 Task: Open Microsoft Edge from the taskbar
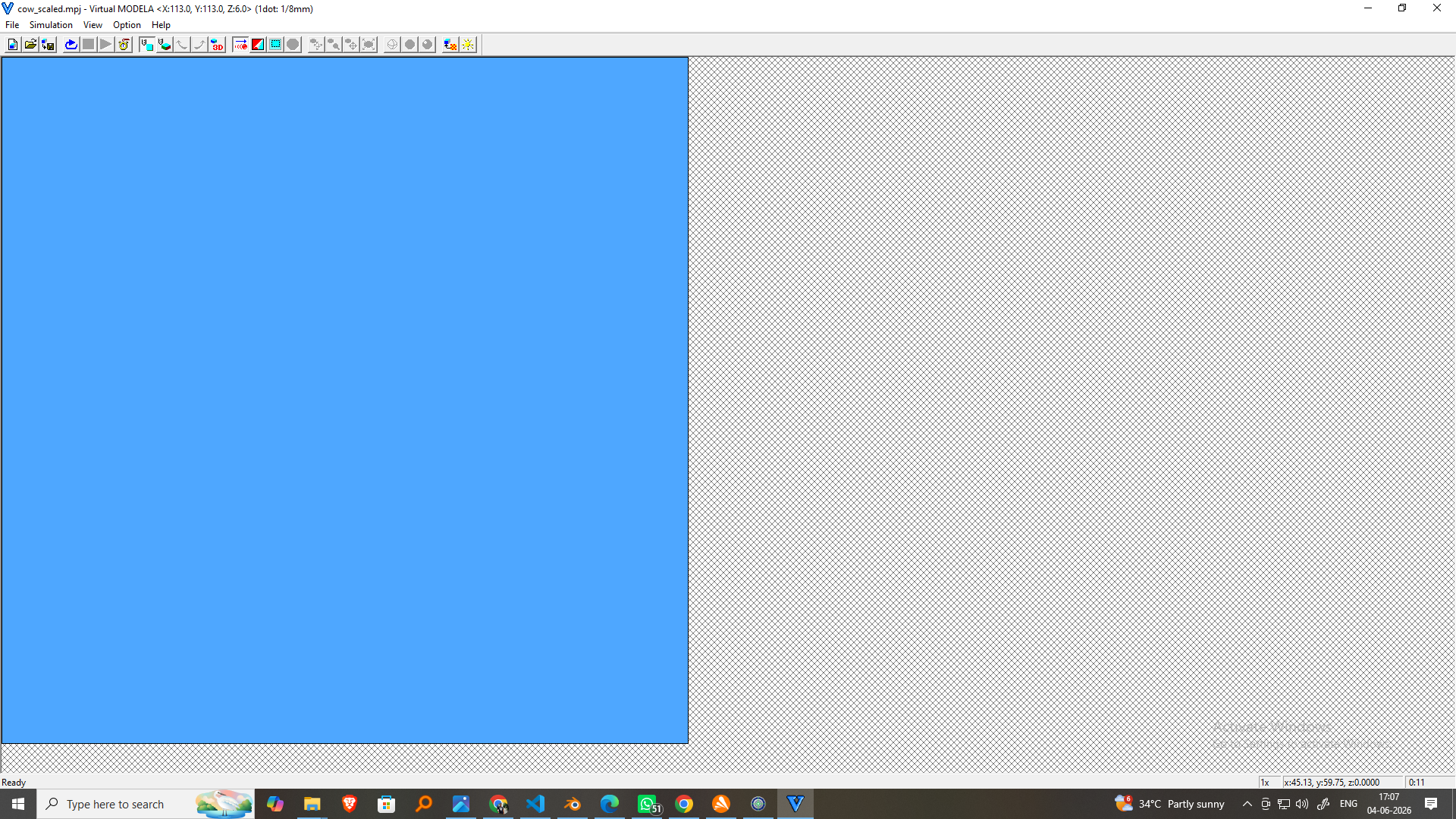pyautogui.click(x=609, y=804)
